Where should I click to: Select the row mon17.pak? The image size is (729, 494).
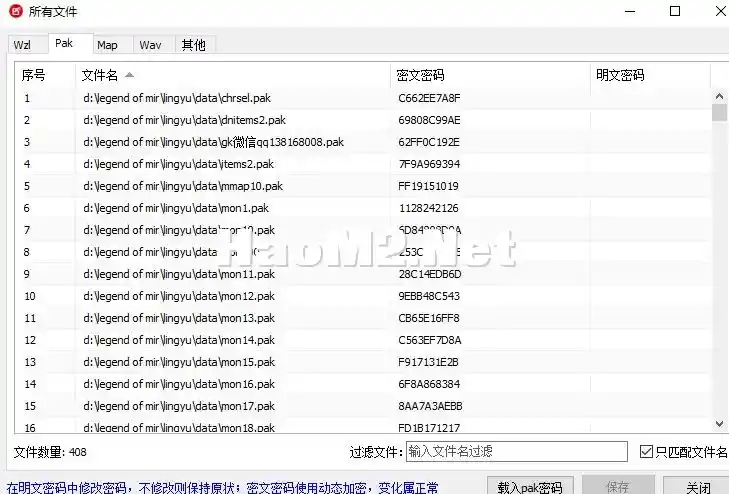pyautogui.click(x=363, y=406)
